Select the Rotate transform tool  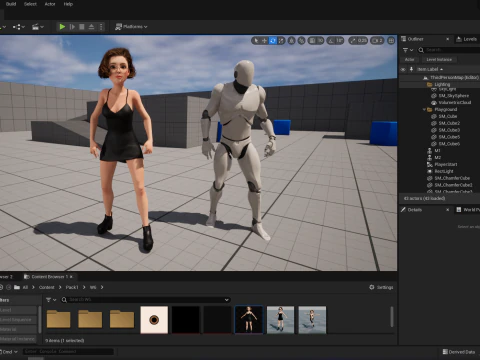click(x=273, y=41)
